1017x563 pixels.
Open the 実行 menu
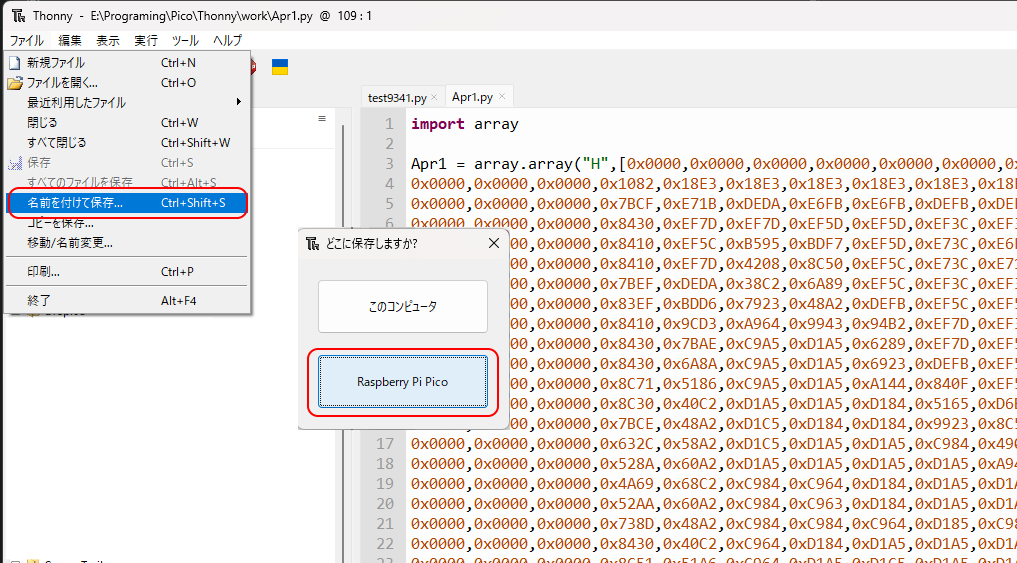click(x=146, y=40)
